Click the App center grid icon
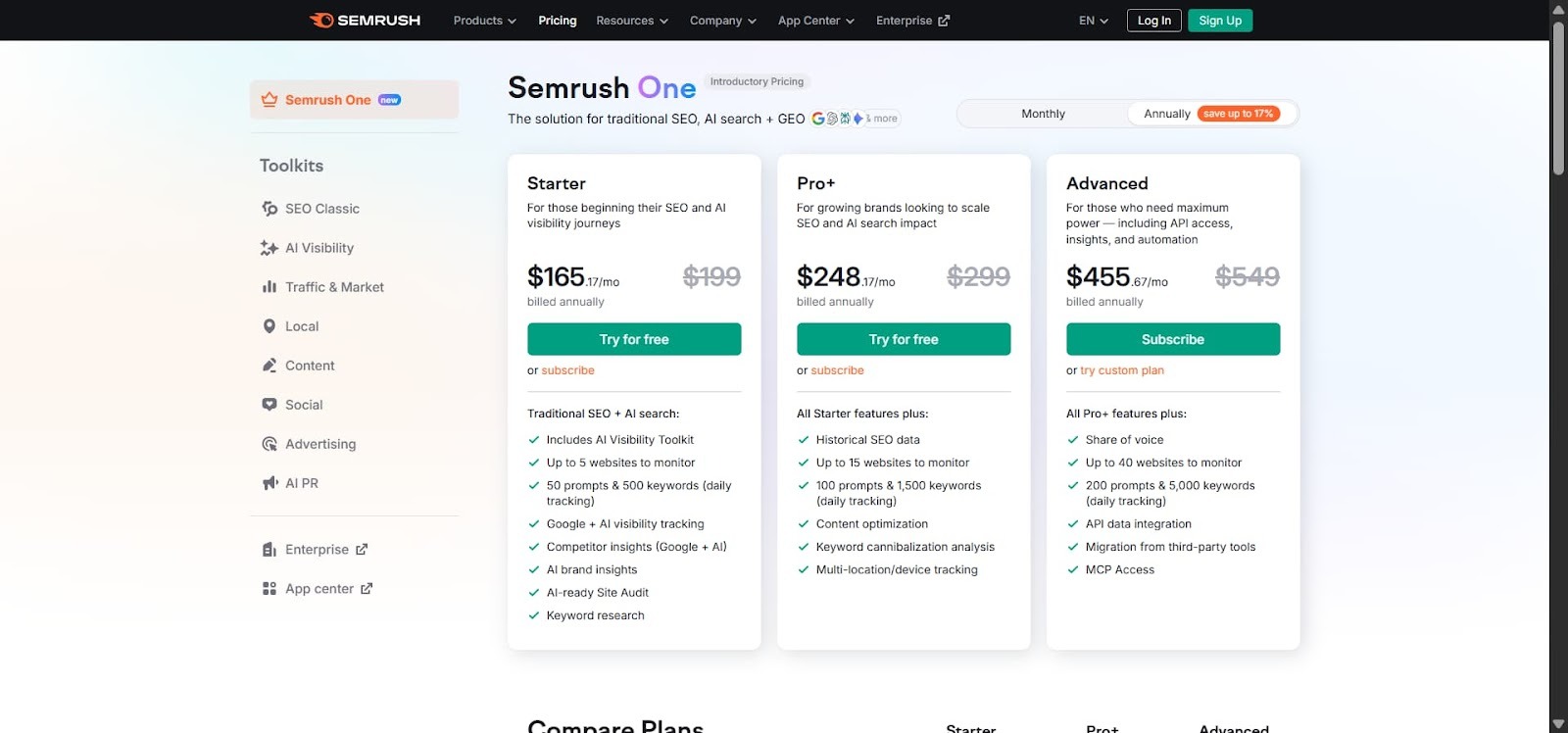Viewport: 1568px width, 733px height. point(269,589)
